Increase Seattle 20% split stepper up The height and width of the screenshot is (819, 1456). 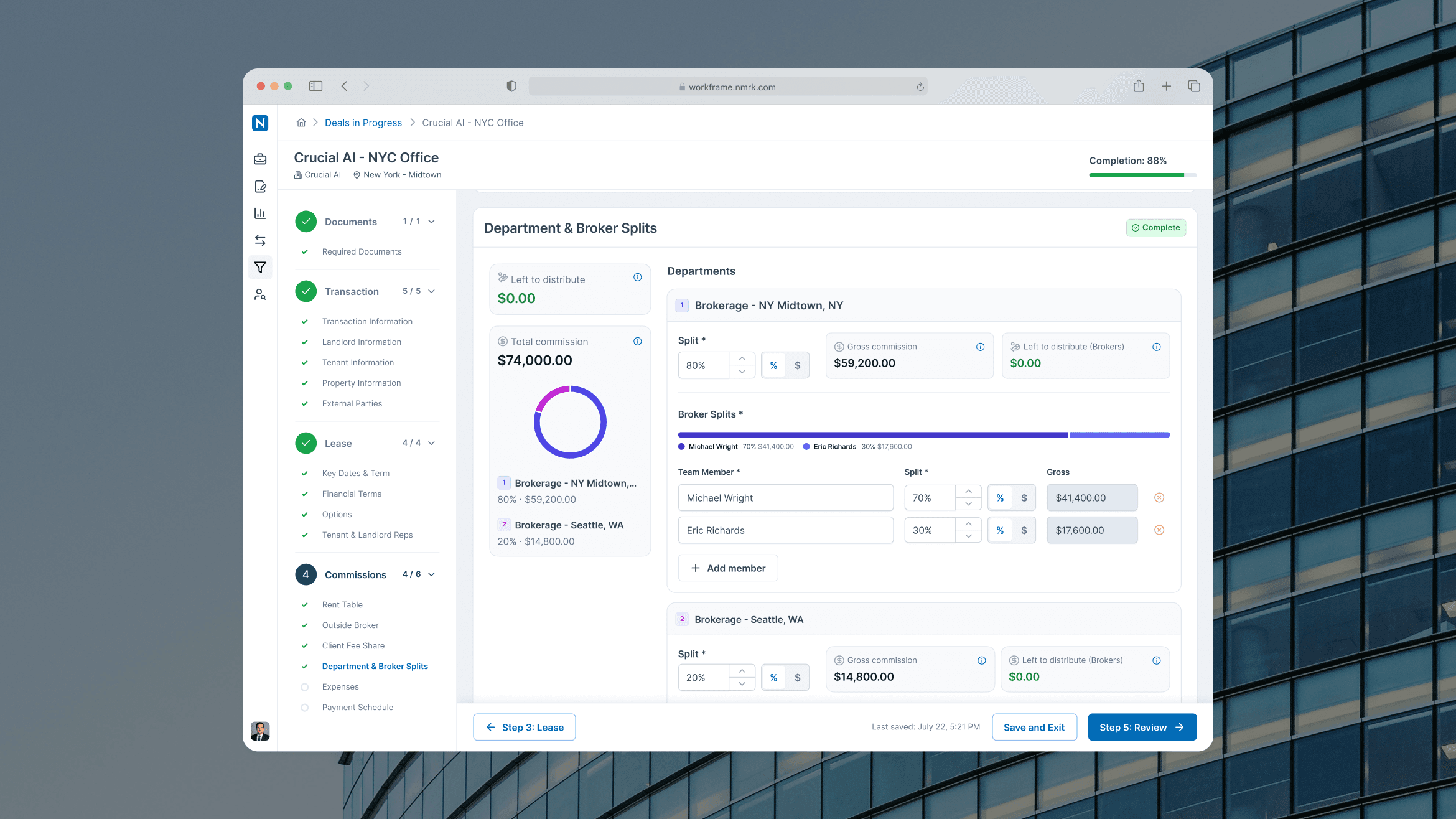click(742, 671)
